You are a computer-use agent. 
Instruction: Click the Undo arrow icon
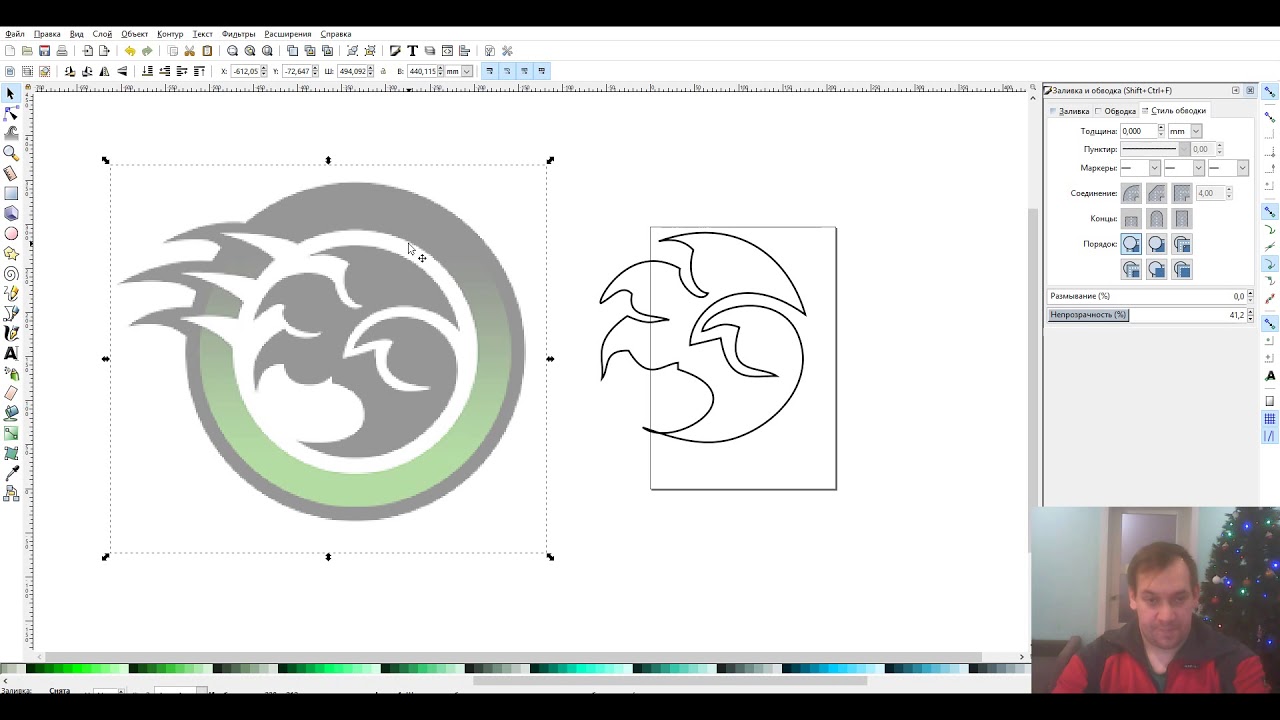(130, 51)
